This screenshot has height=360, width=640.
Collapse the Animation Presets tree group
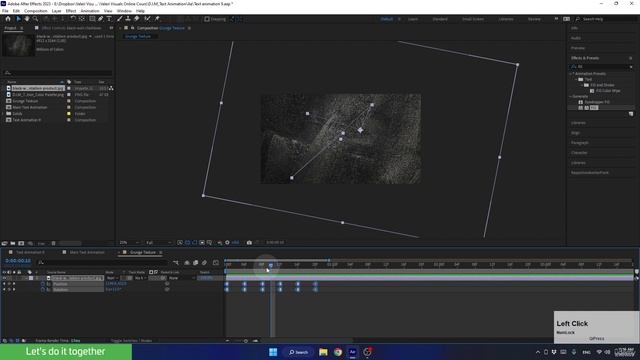click(x=571, y=74)
